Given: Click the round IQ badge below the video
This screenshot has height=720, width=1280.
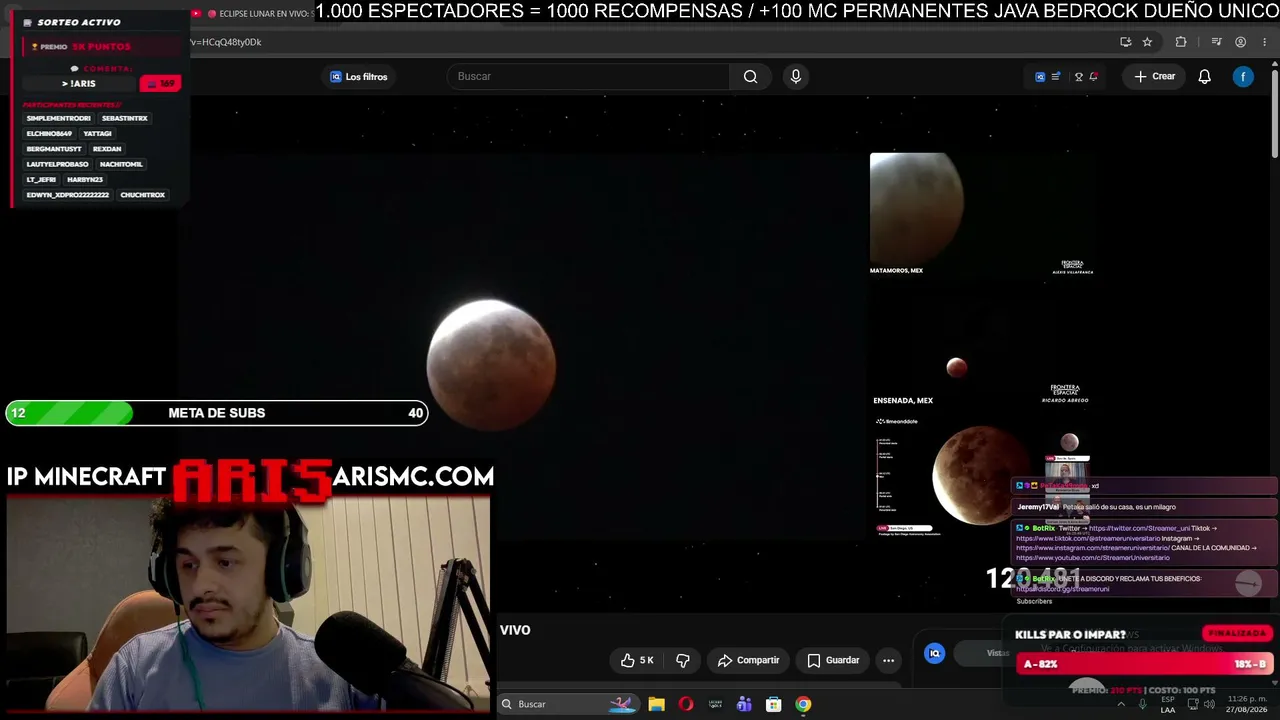Looking at the screenshot, I should click(x=935, y=654).
